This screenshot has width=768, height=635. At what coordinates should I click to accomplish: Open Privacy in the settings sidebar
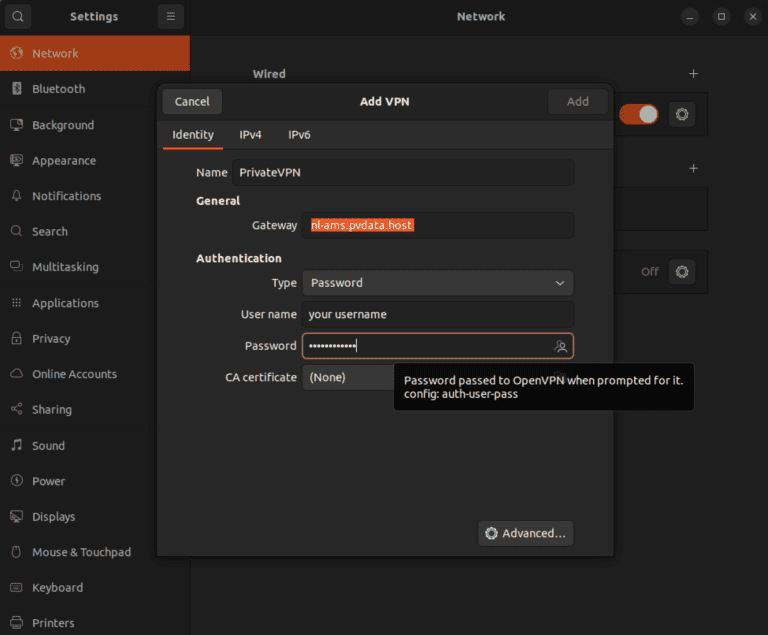[x=51, y=339]
